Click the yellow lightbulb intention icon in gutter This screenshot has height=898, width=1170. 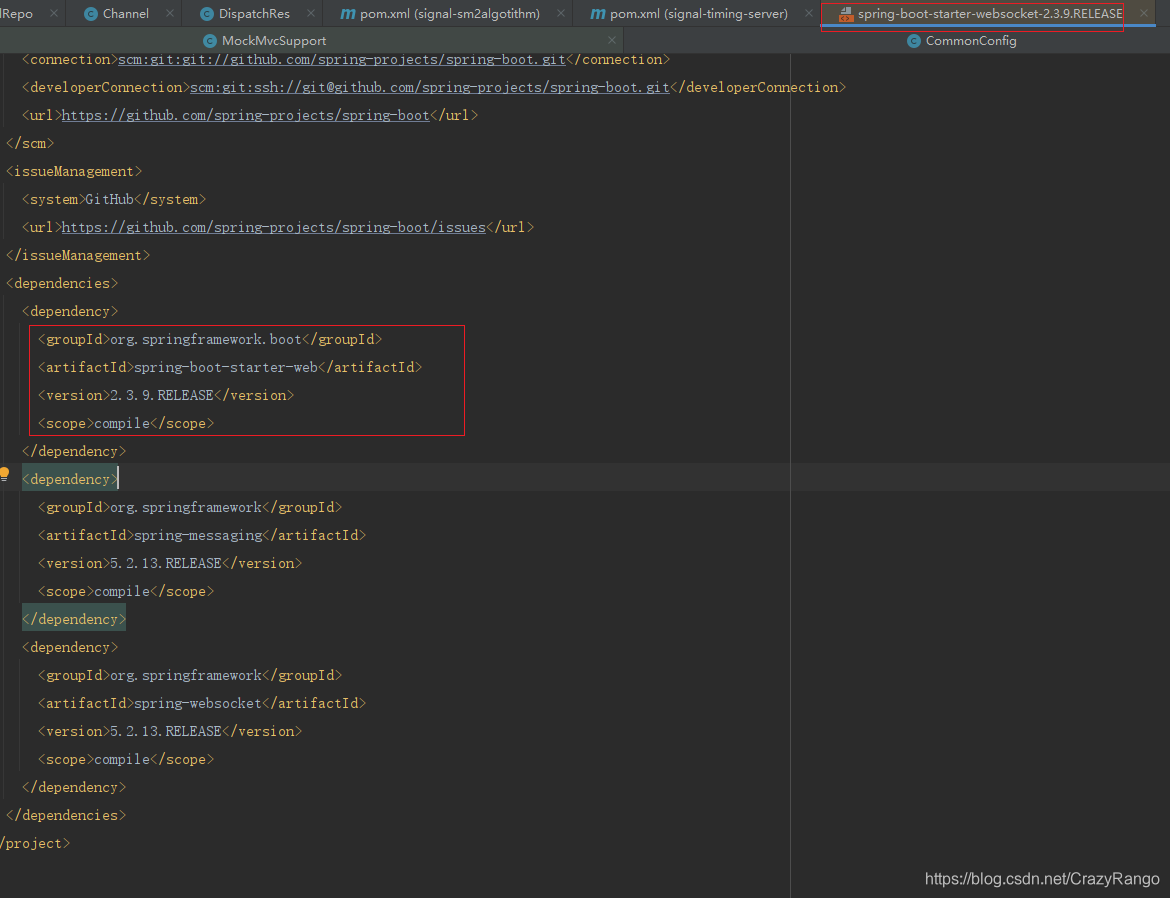[4, 471]
